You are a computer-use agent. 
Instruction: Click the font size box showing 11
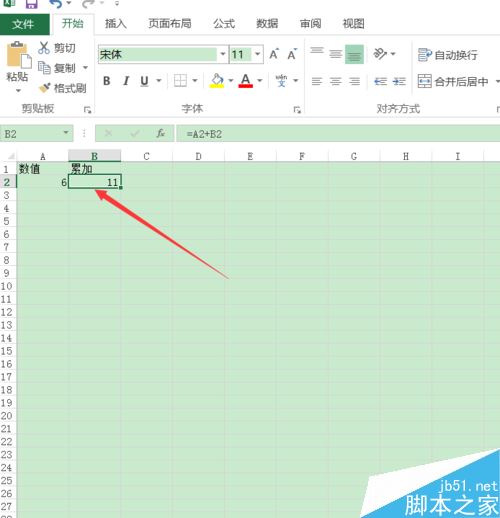[x=240, y=54]
